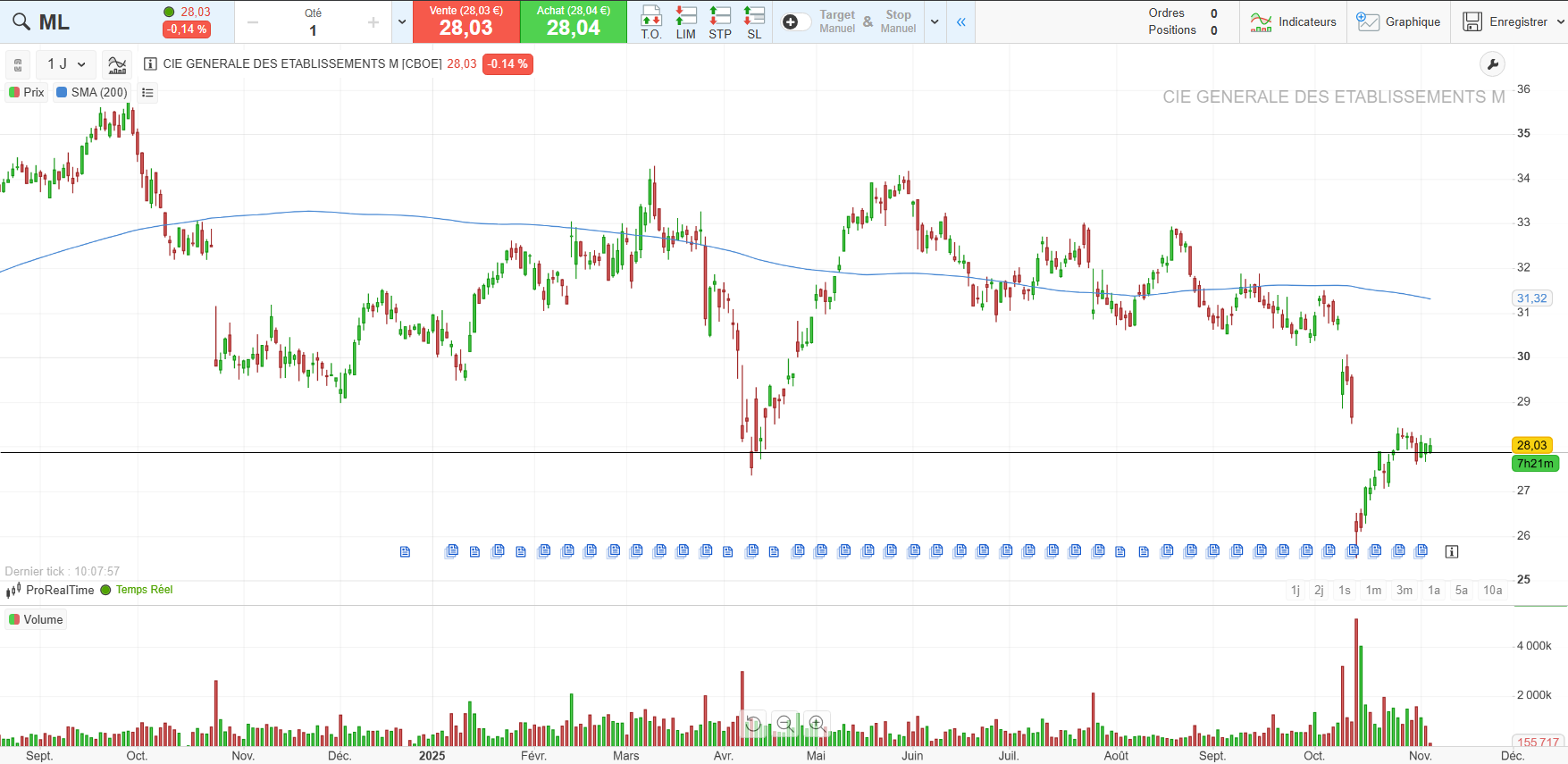The image size is (1568, 764).
Task: Select the 3m time range
Action: [1404, 590]
